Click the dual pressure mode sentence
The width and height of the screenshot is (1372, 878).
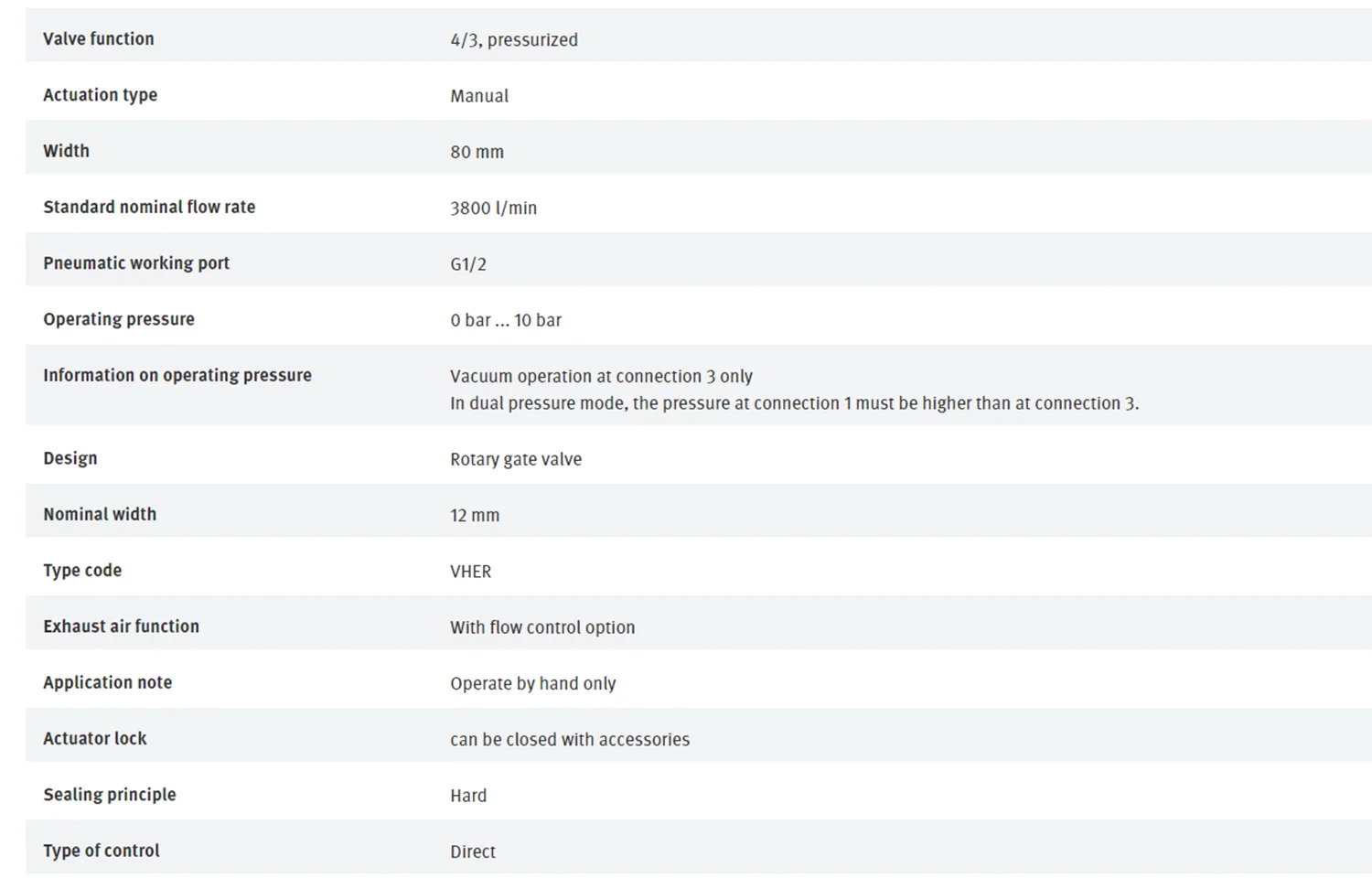click(x=794, y=403)
